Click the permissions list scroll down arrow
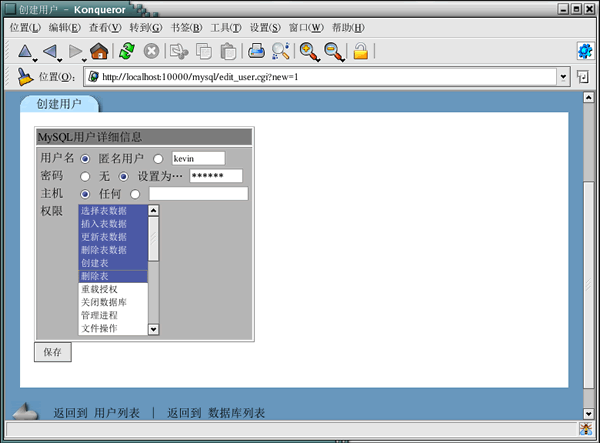 (x=153, y=329)
